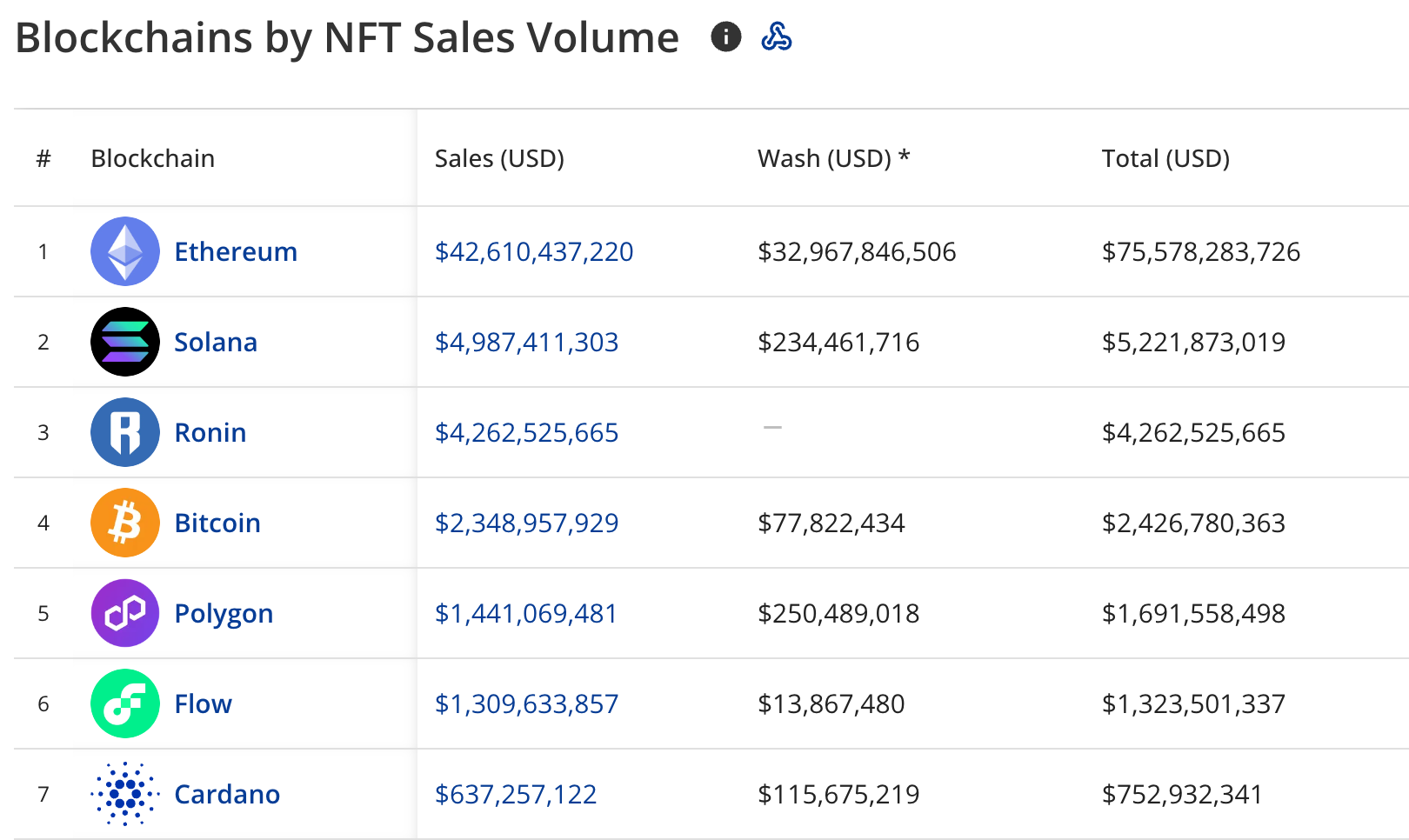Select Polygon total $1,691,558,498
This screenshot has height=840, width=1409.
[x=1193, y=614]
